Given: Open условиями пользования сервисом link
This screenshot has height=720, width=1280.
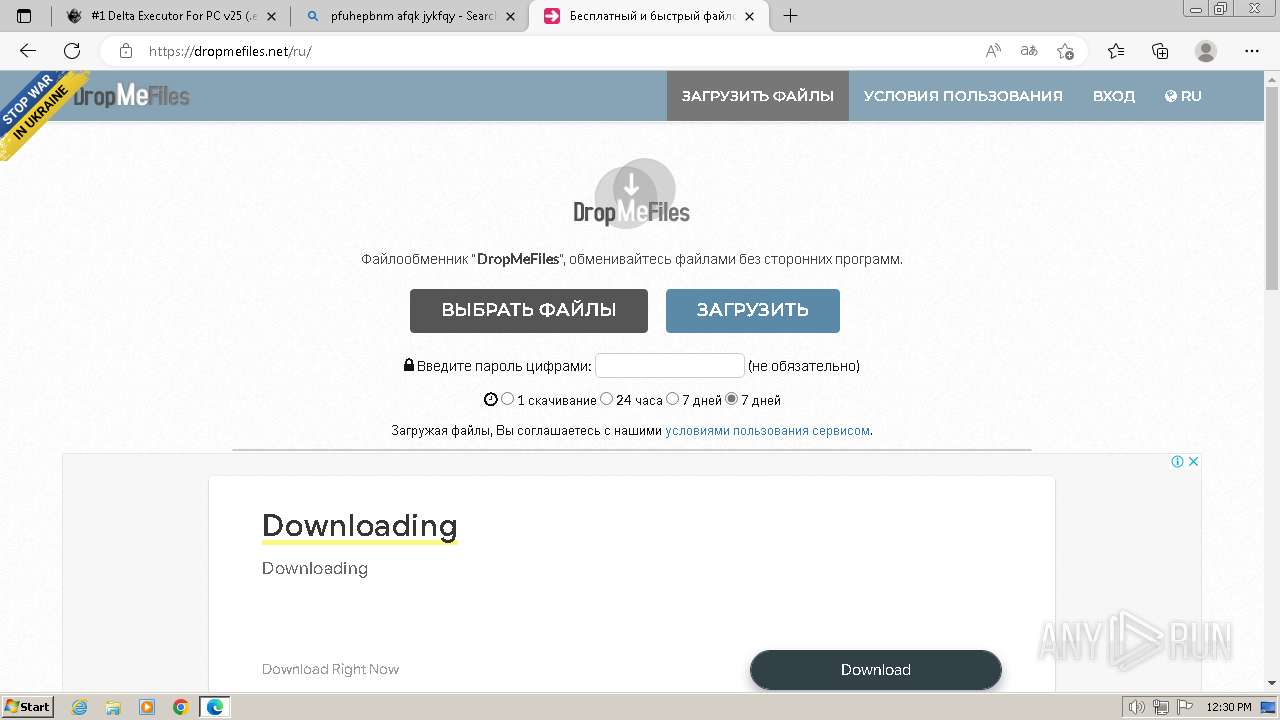Looking at the screenshot, I should click(x=768, y=431).
